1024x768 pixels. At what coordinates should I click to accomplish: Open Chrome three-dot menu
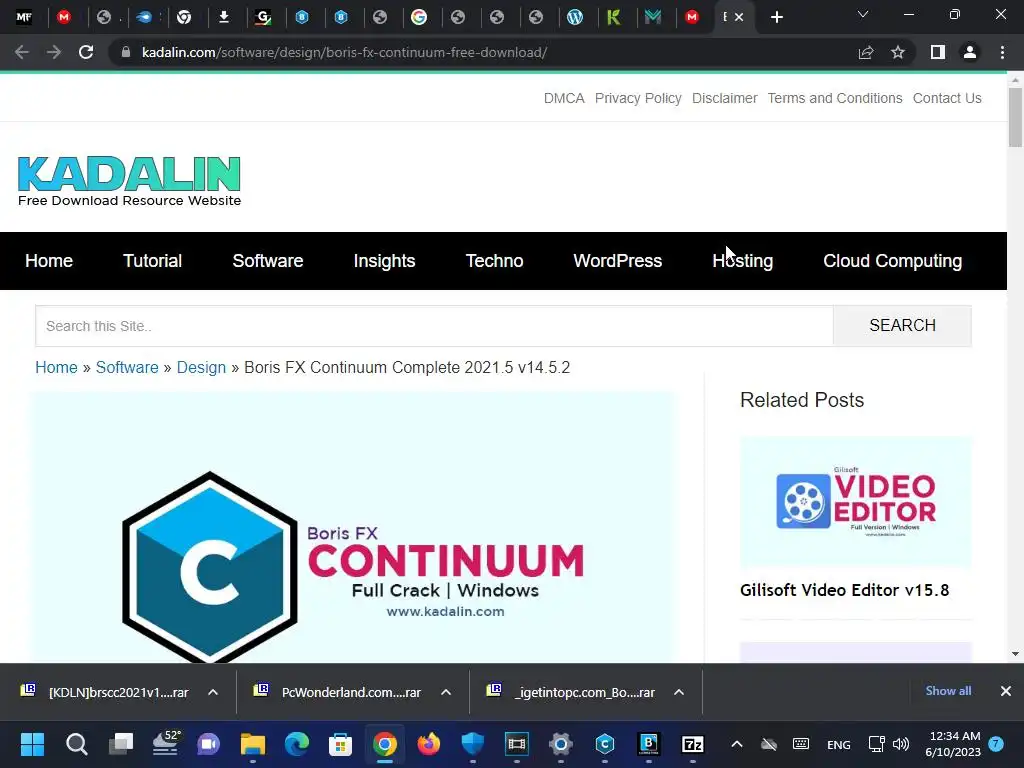[1002, 52]
